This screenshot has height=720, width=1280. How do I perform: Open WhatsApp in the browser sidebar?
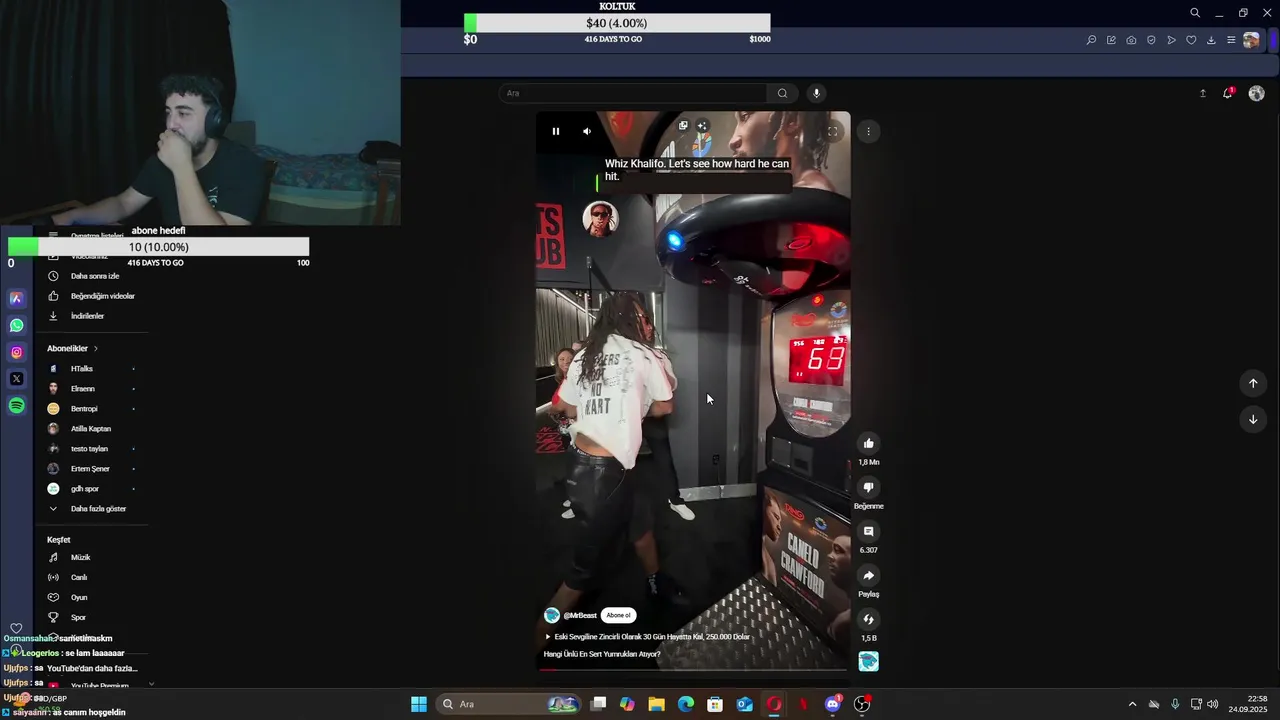(16, 325)
